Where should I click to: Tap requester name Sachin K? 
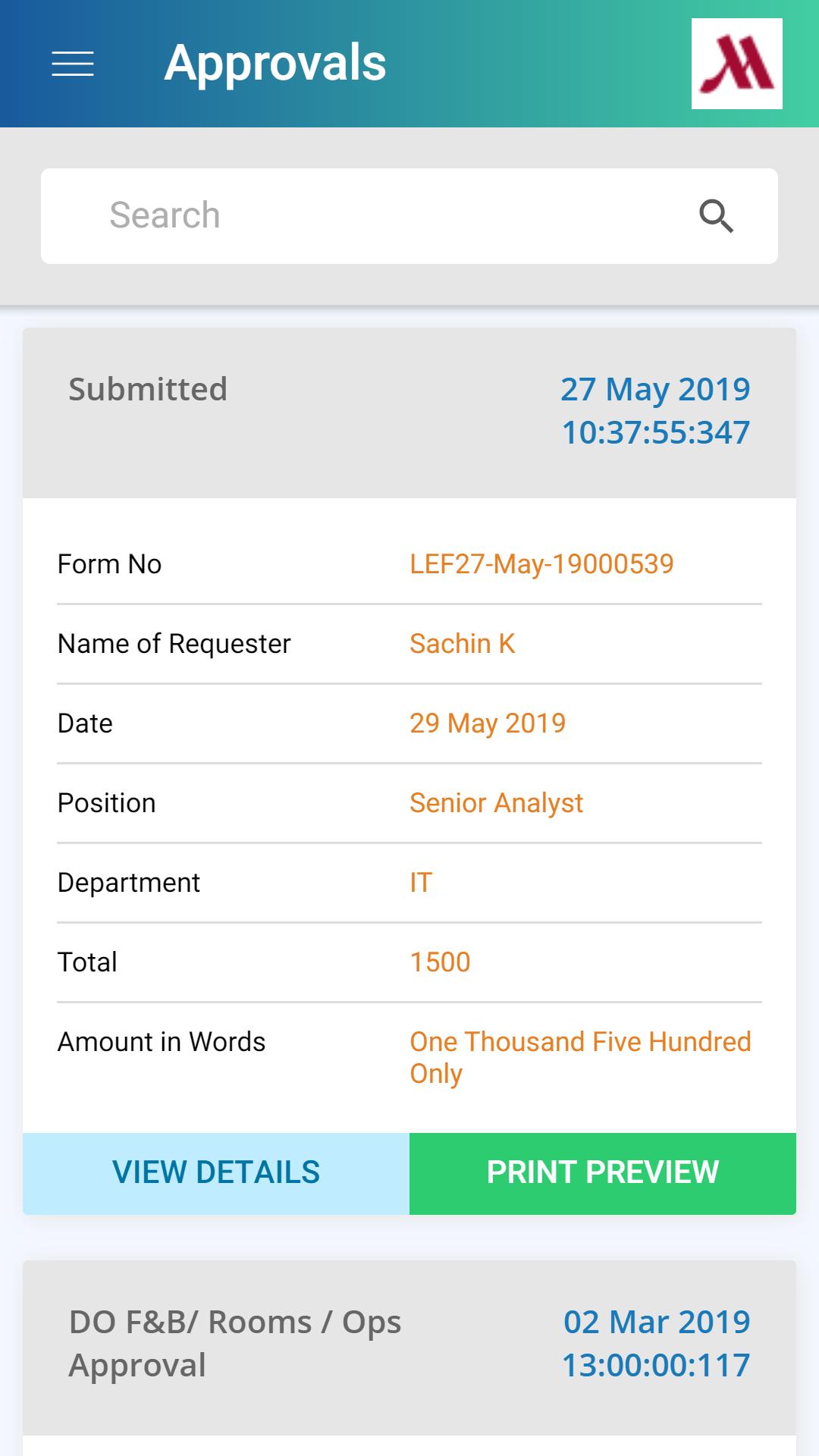(463, 644)
